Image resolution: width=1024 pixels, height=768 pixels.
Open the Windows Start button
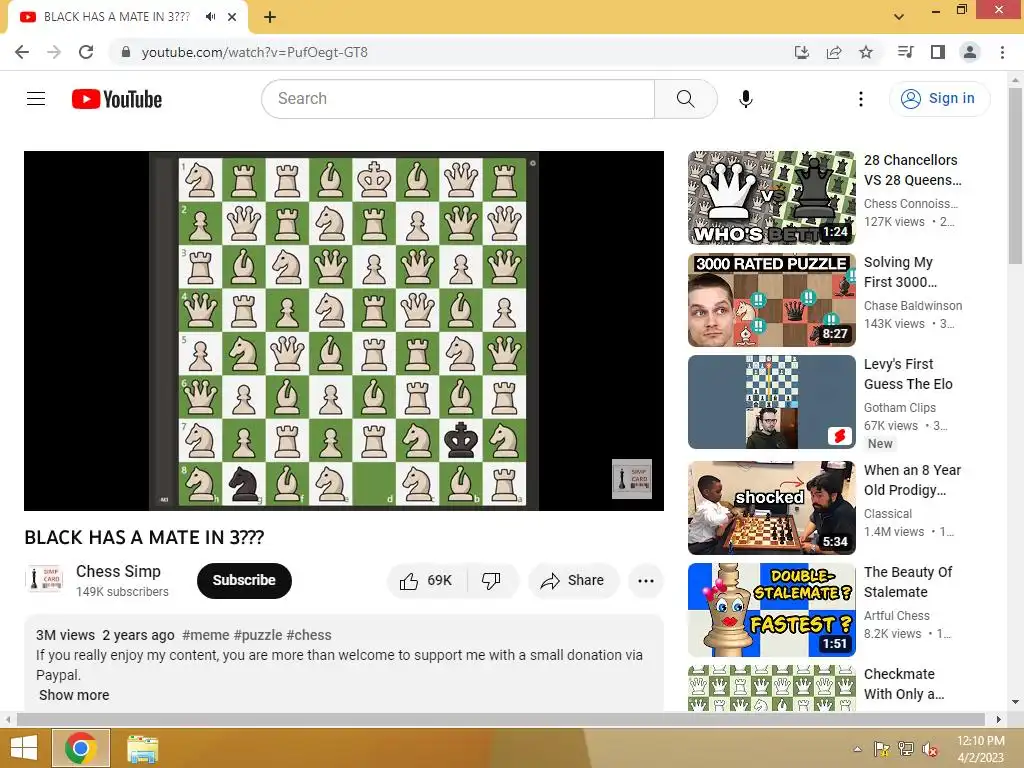tap(24, 748)
